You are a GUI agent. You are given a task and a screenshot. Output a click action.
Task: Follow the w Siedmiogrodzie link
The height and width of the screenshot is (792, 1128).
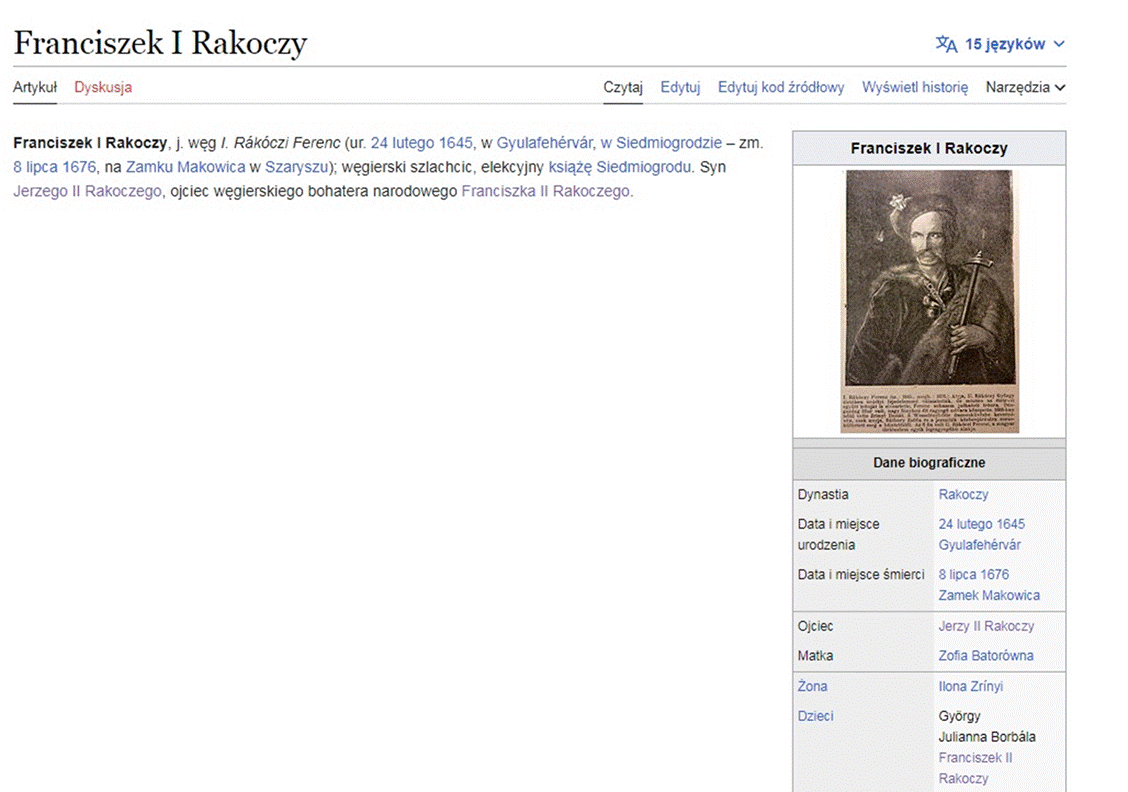click(661, 142)
